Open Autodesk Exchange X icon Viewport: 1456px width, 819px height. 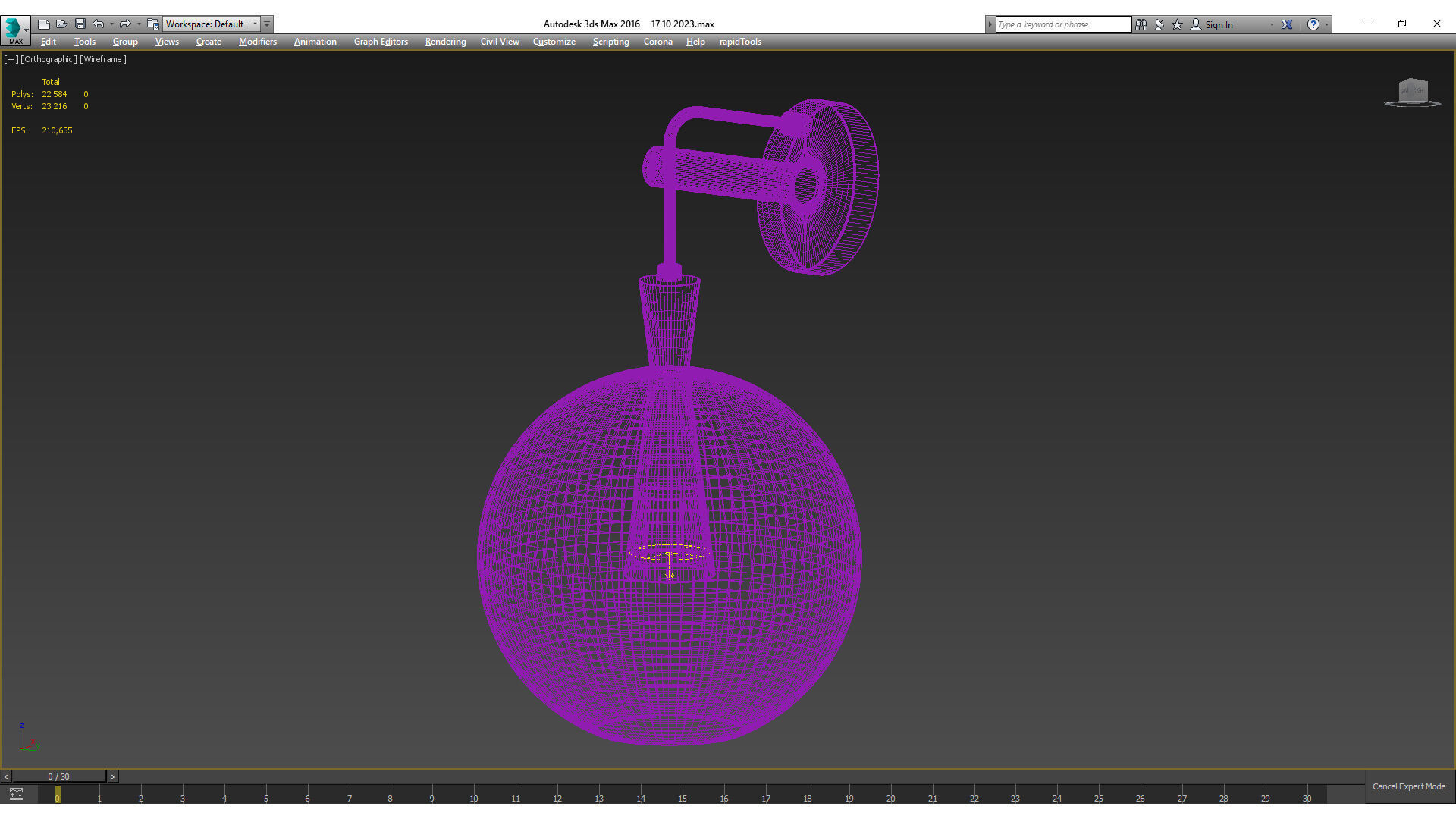pyautogui.click(x=1287, y=24)
